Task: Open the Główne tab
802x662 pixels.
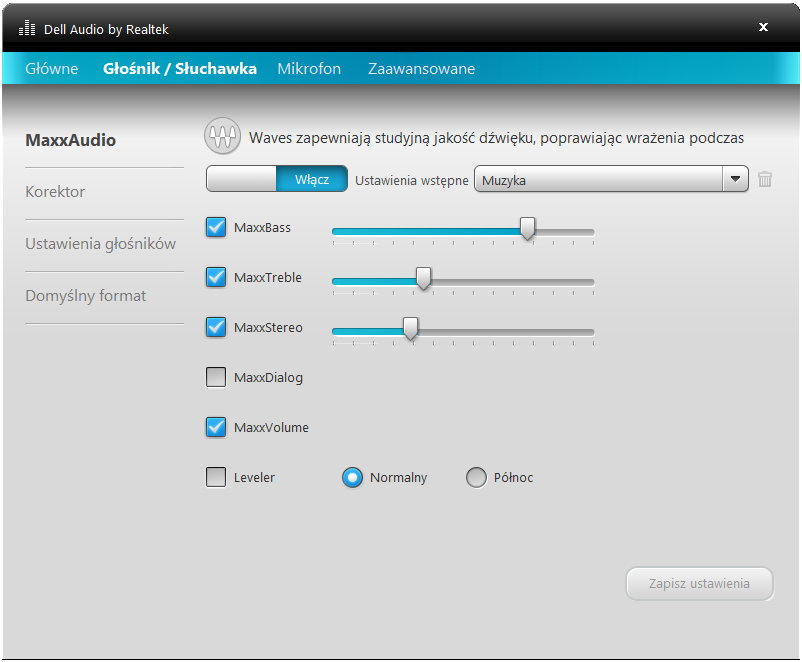Action: (52, 69)
